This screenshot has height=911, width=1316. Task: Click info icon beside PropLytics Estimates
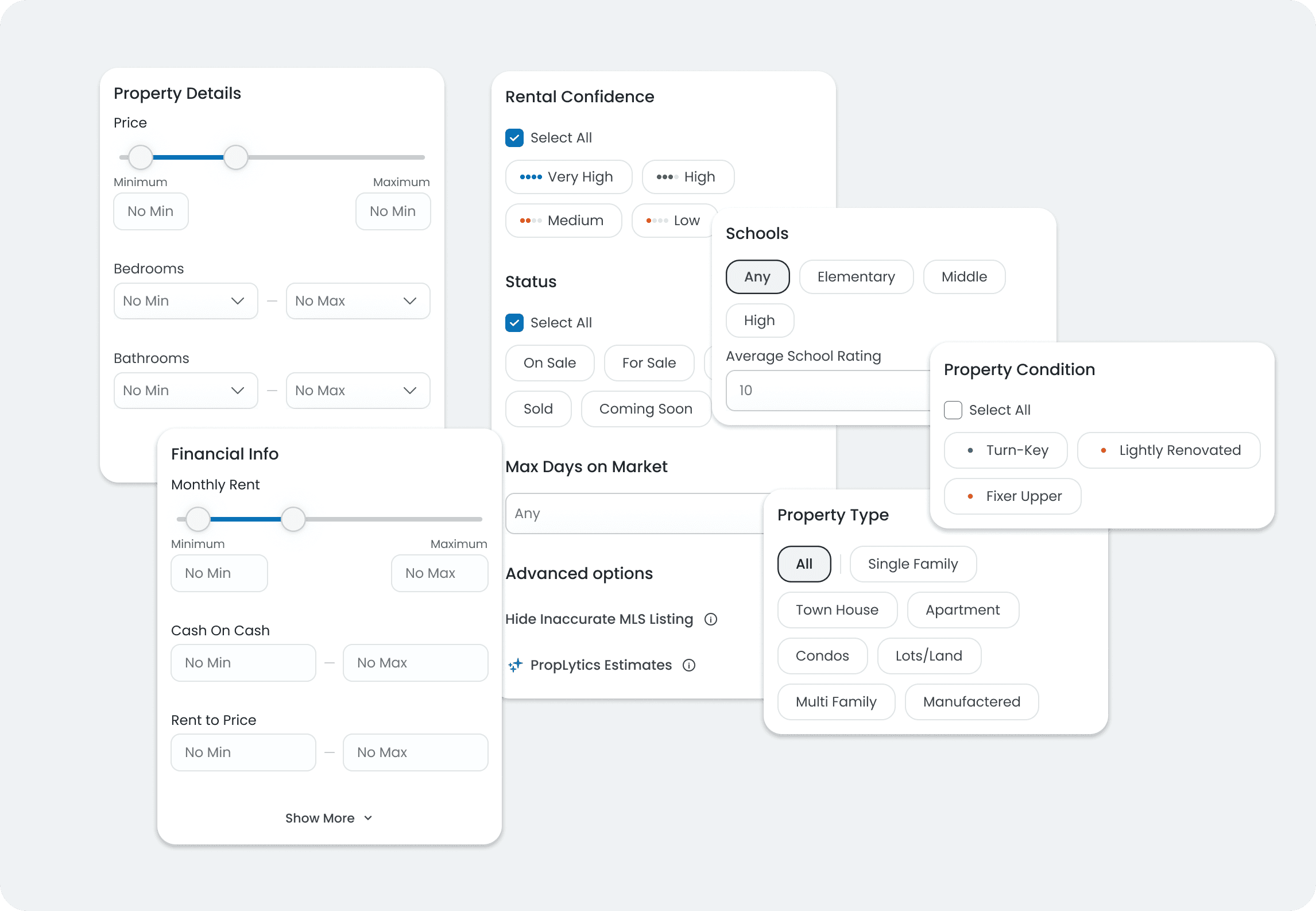689,665
